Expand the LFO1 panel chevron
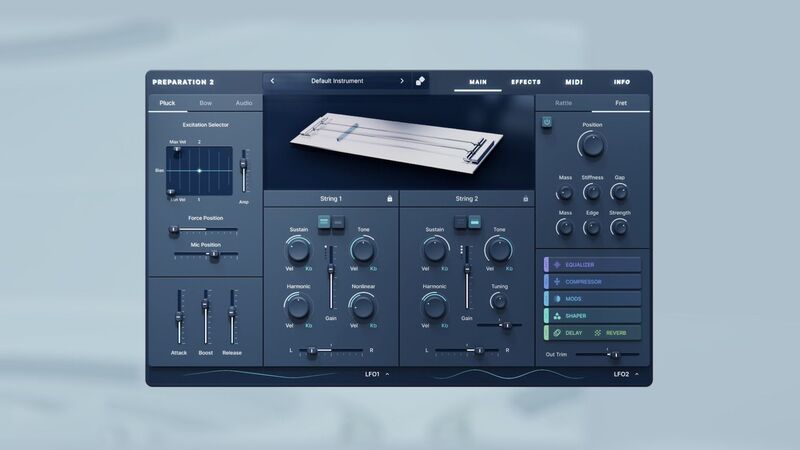This screenshot has height=450, width=800. click(388, 374)
